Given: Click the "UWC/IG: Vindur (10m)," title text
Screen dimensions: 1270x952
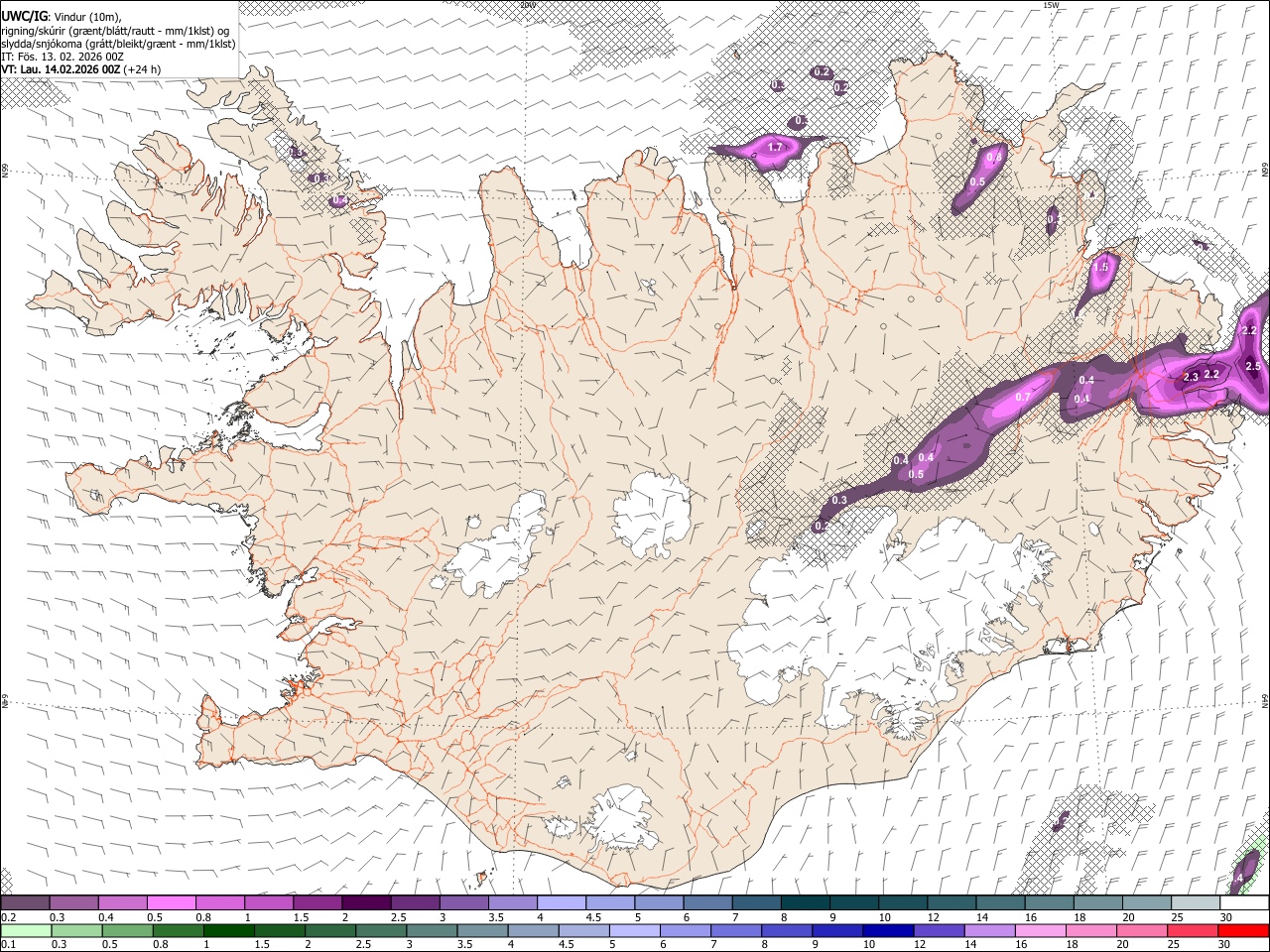Looking at the screenshot, I should tap(61, 17).
